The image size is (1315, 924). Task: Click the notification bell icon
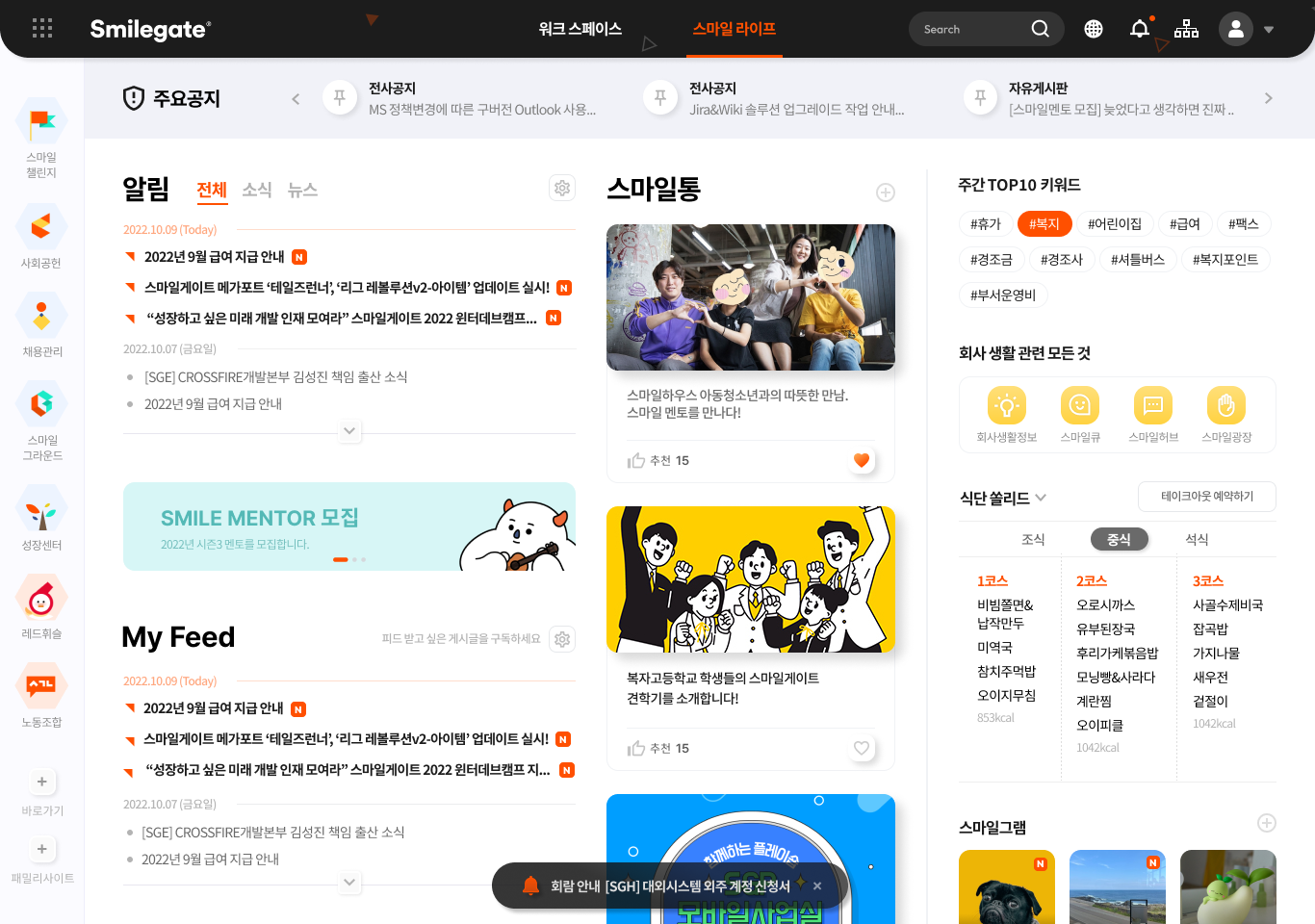click(1139, 29)
